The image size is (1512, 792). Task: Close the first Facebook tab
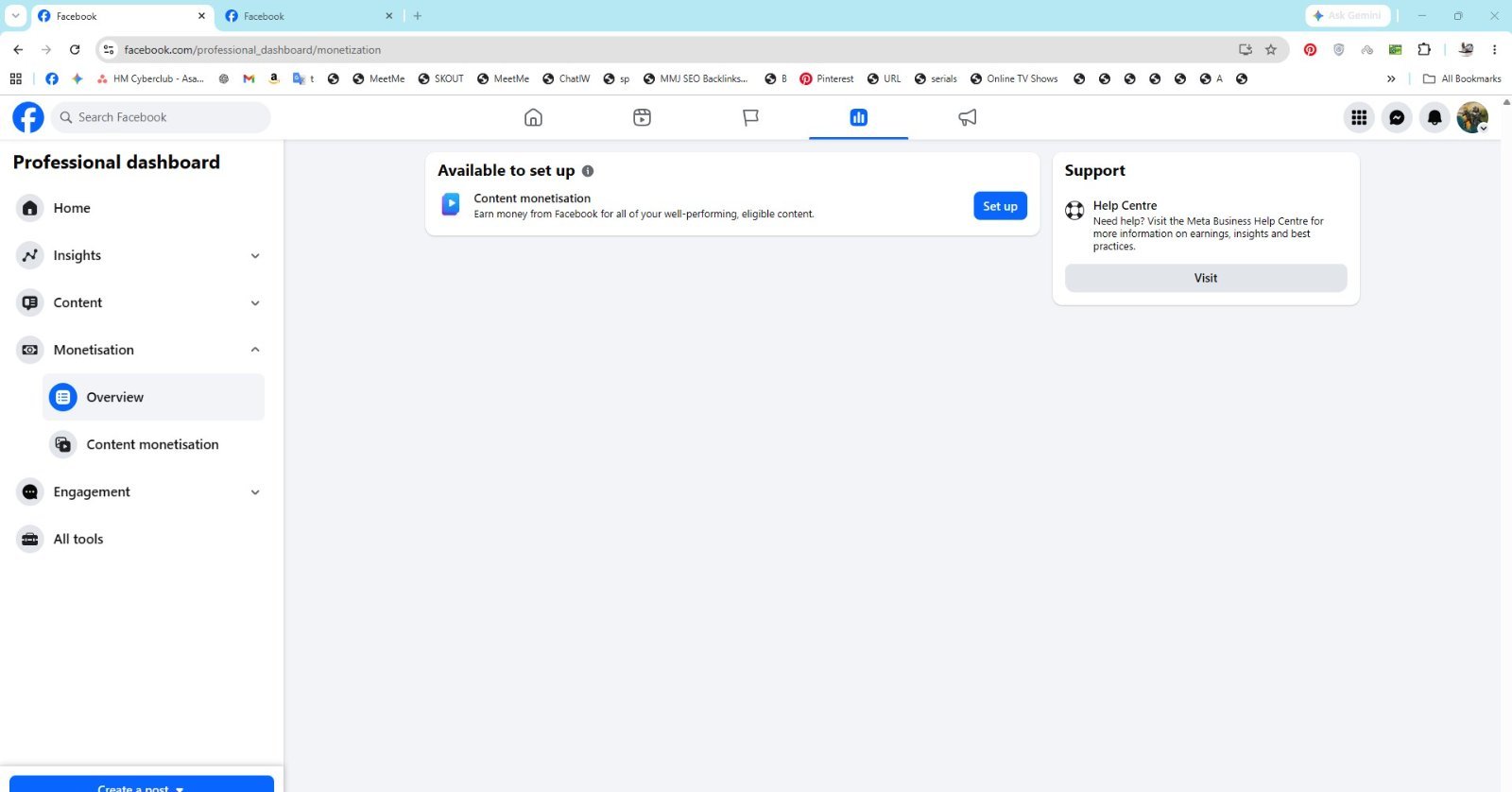point(201,15)
